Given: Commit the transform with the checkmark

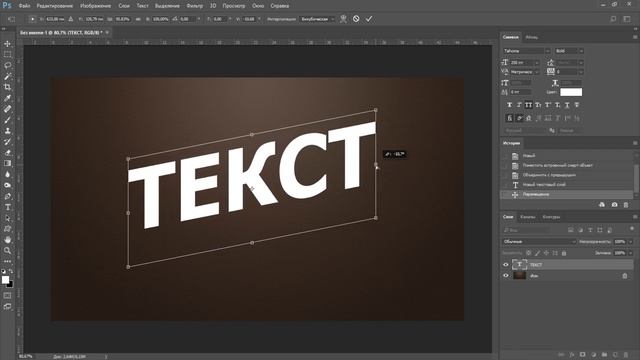Looking at the screenshot, I should click(369, 19).
